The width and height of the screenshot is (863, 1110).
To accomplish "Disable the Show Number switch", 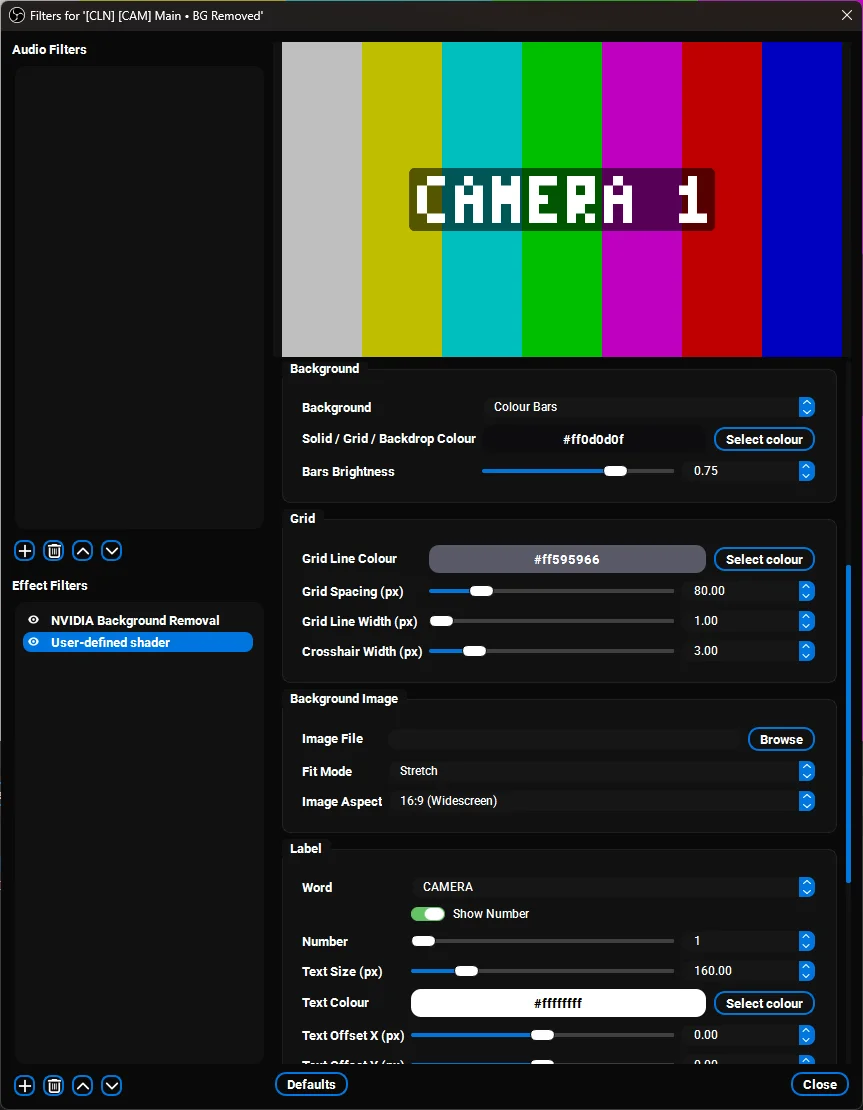I will click(x=428, y=914).
